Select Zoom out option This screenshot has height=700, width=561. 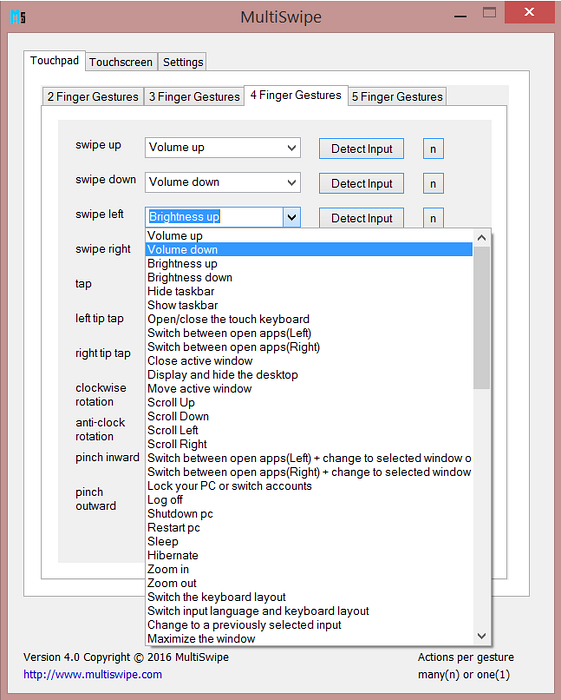309,583
